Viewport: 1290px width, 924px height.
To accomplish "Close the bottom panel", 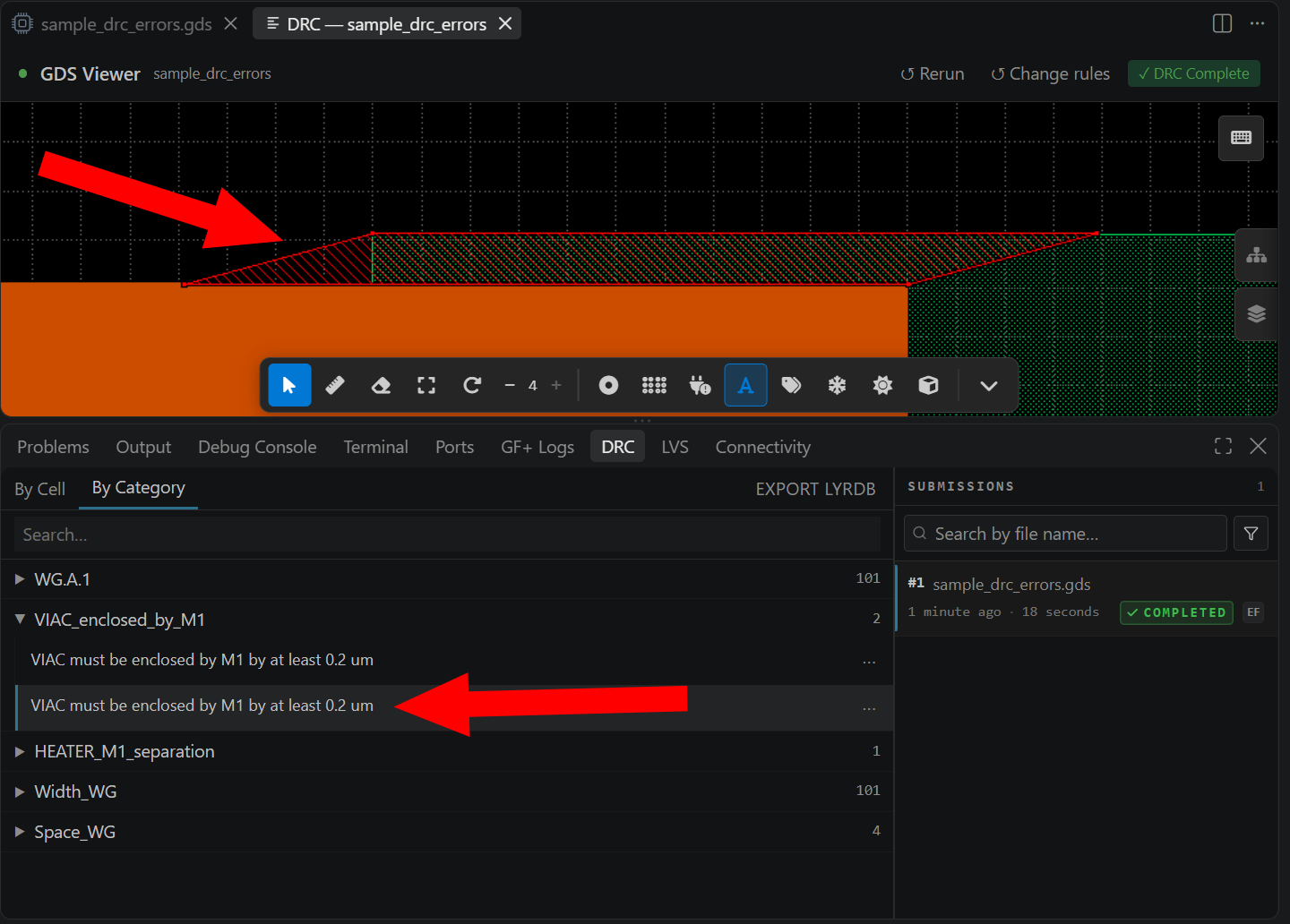I will tap(1258, 446).
